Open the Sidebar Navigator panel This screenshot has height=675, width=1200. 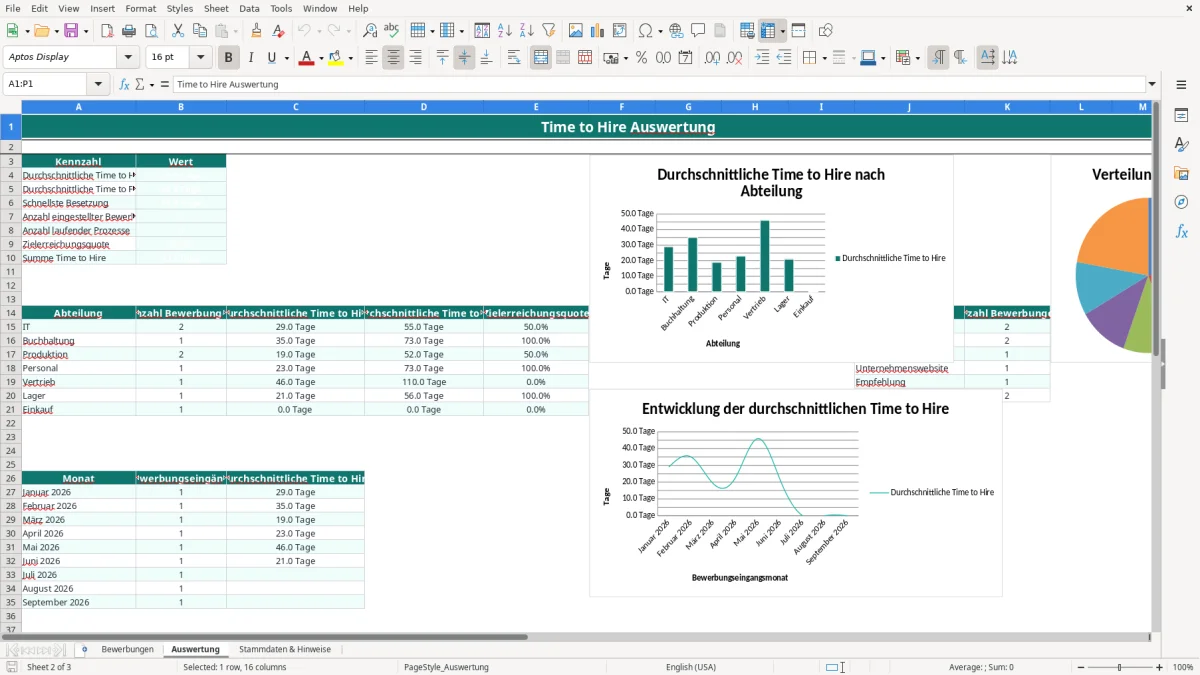point(1181,202)
